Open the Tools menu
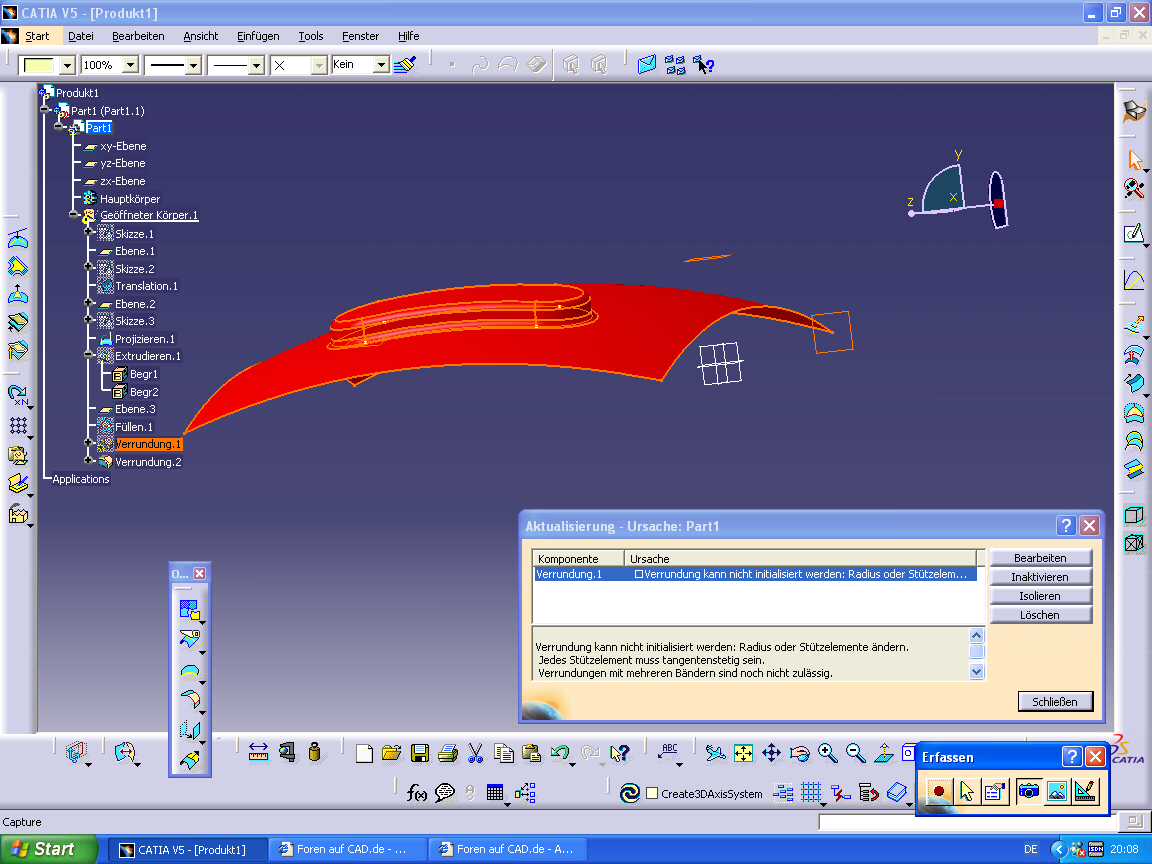1152x864 pixels. coord(311,36)
